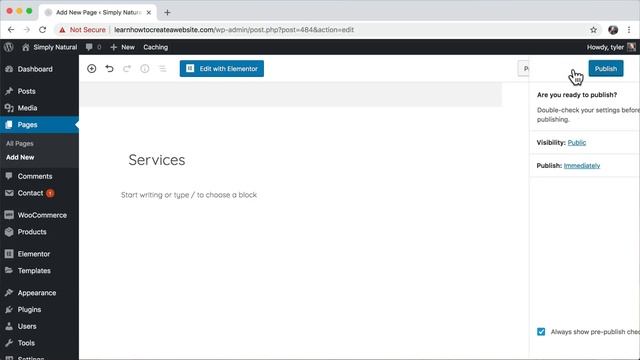Undo the last edit
640x360 pixels.
(x=109, y=69)
